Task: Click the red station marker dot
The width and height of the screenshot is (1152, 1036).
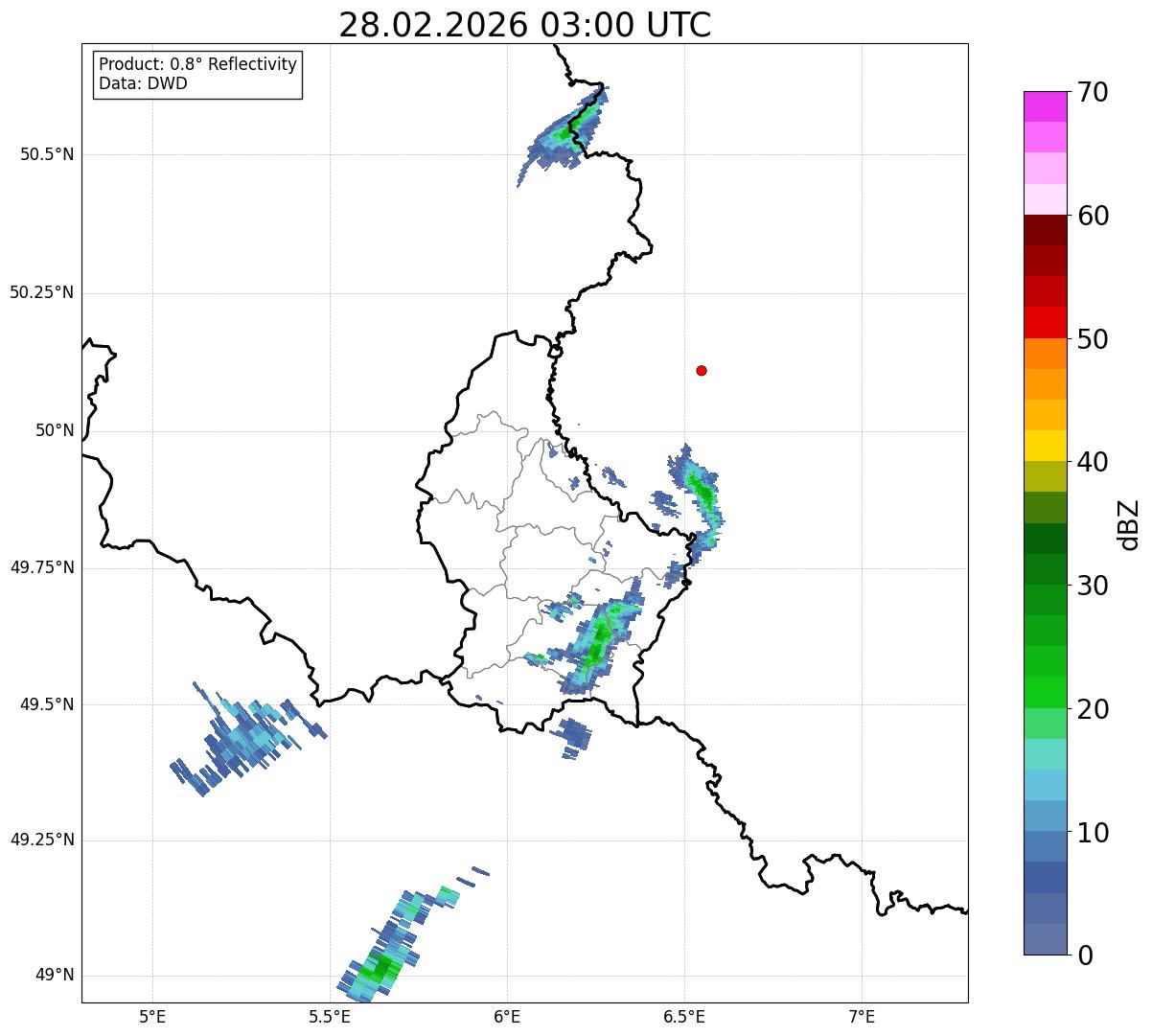Action: click(x=702, y=370)
